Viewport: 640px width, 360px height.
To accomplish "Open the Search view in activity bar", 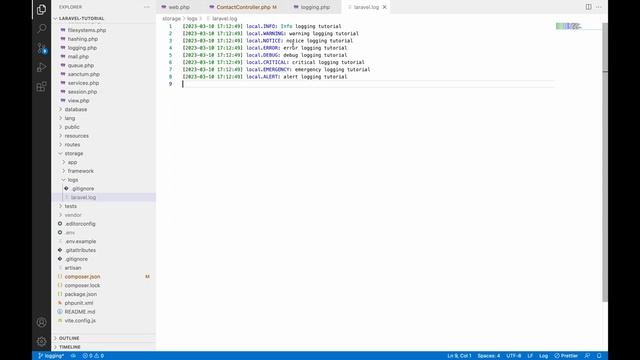I will 41,29.
